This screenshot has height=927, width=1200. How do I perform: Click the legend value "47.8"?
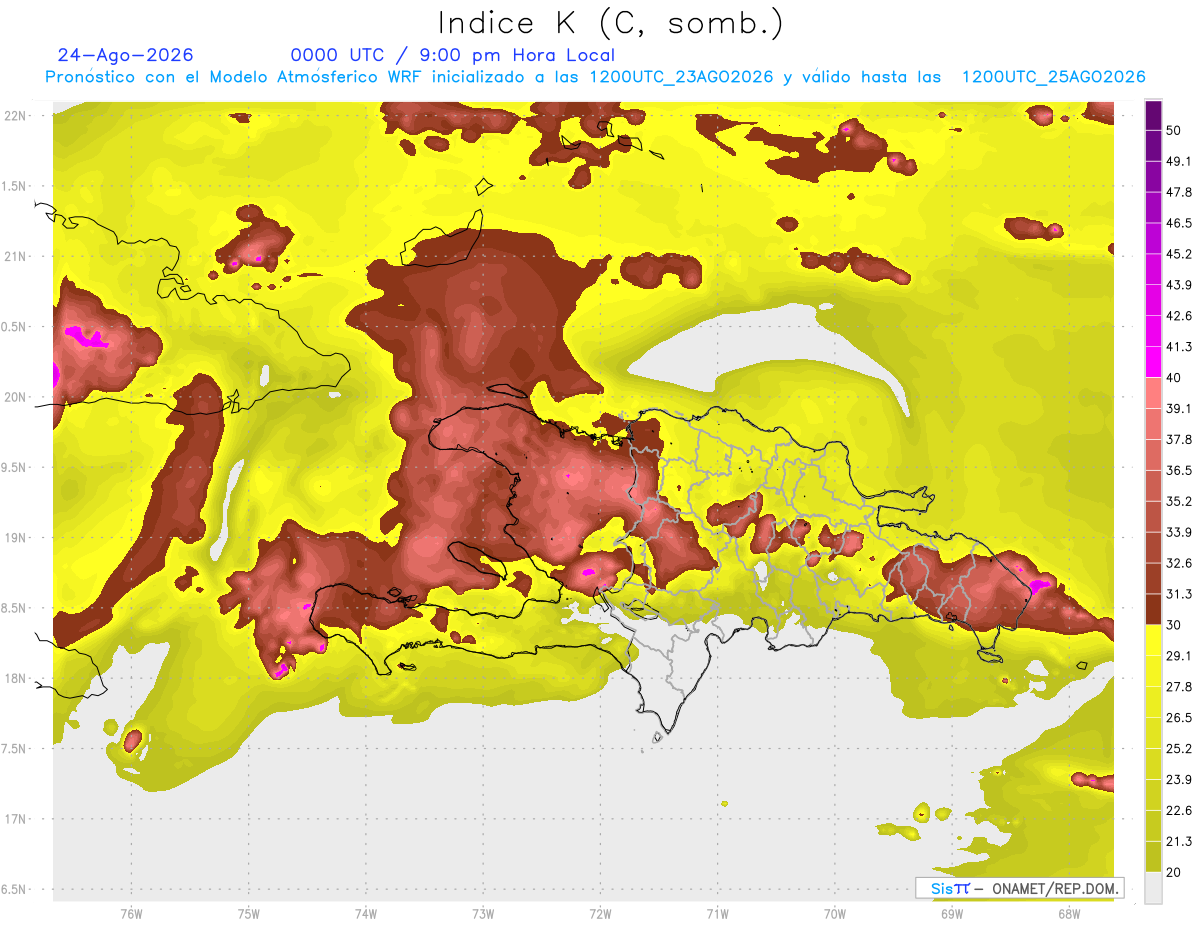tap(1180, 192)
